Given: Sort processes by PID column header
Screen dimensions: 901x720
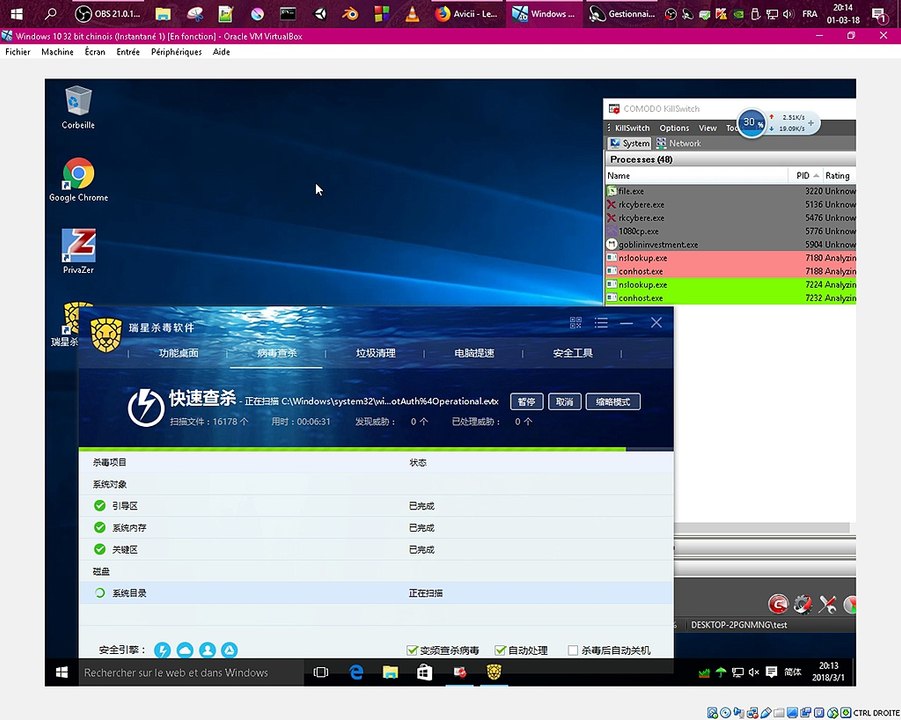Looking at the screenshot, I should pyautogui.click(x=806, y=176).
